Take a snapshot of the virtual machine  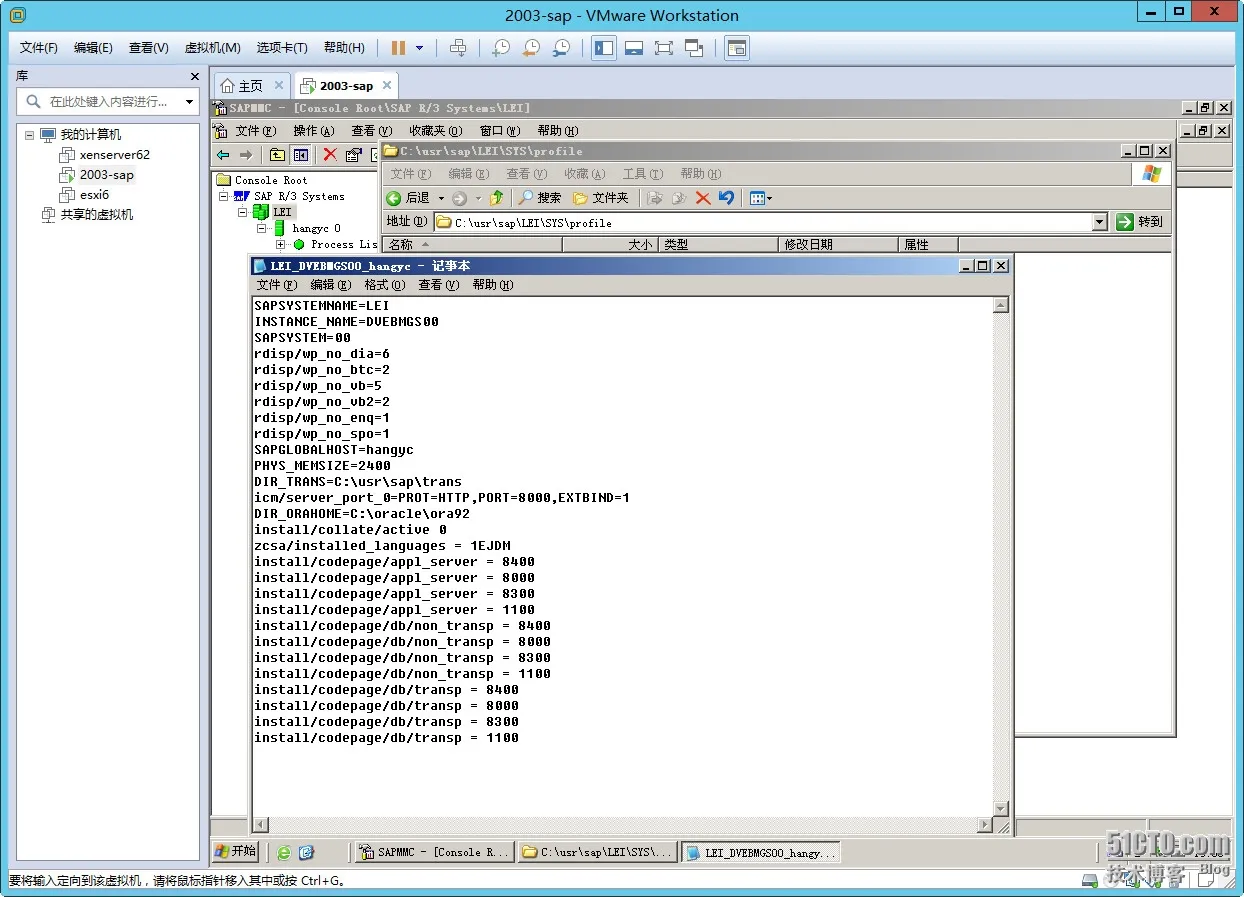(x=501, y=48)
